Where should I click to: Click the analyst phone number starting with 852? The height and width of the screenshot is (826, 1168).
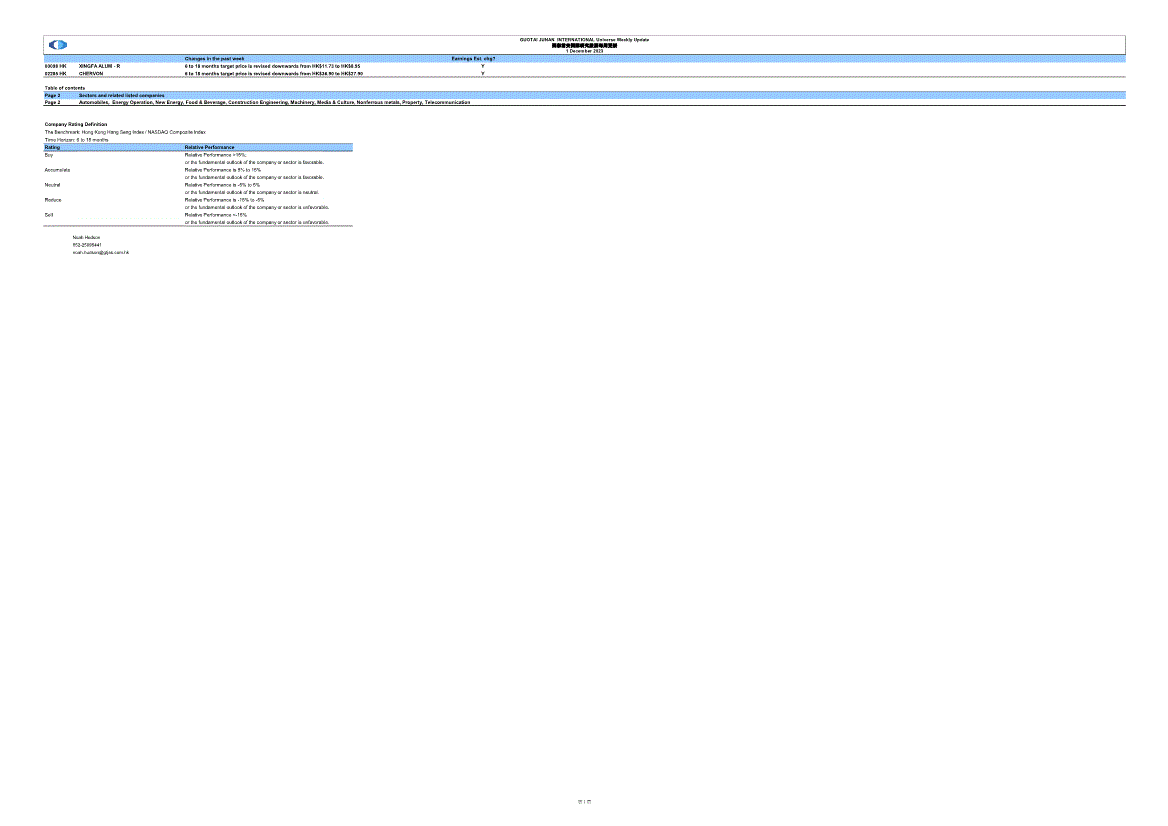point(87,245)
